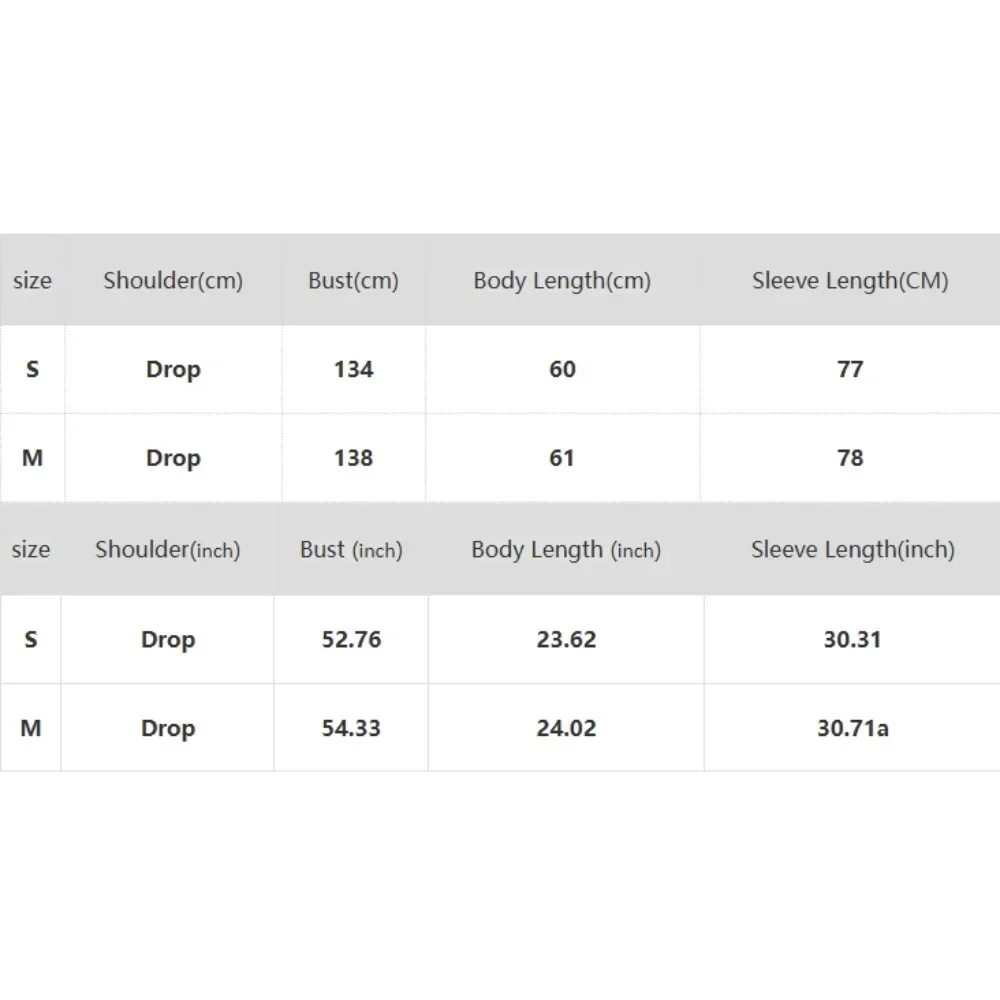Image resolution: width=1000 pixels, height=1000 pixels.
Task: Click the Body Length (inch) header
Action: coord(566,550)
